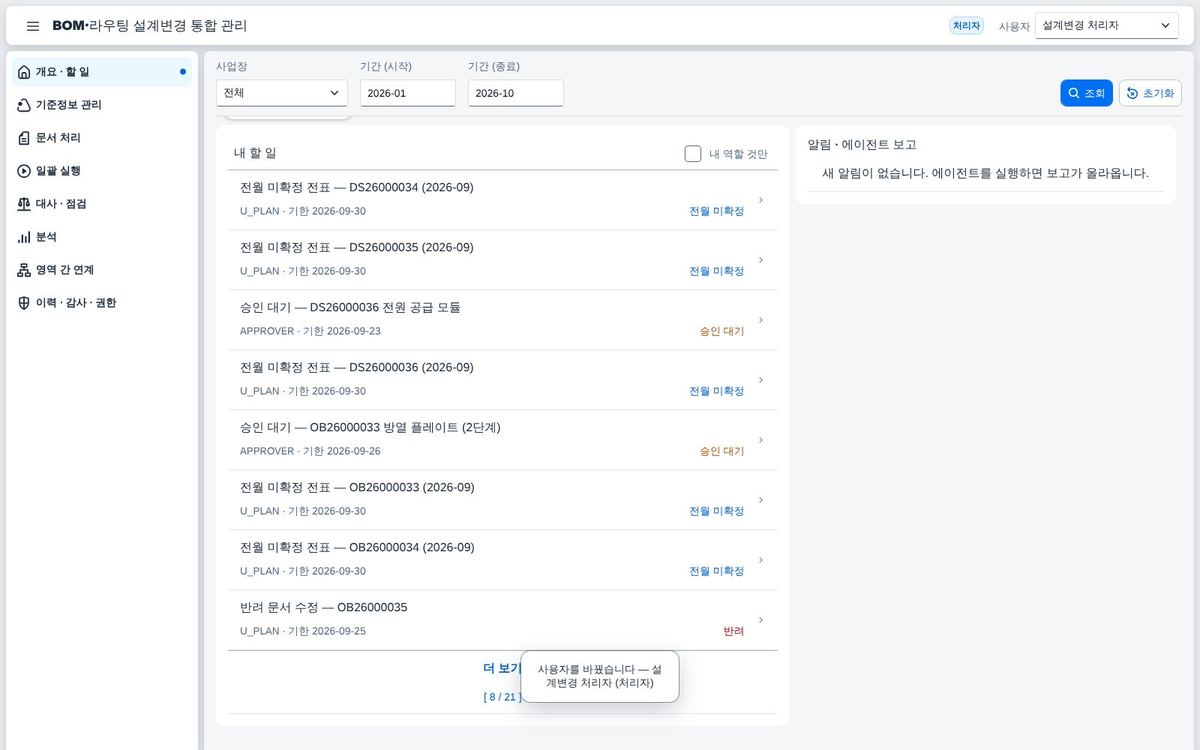Open task 전월 미확정 전표 — OB26000033 (2026-09)

pyautogui.click(x=503, y=500)
